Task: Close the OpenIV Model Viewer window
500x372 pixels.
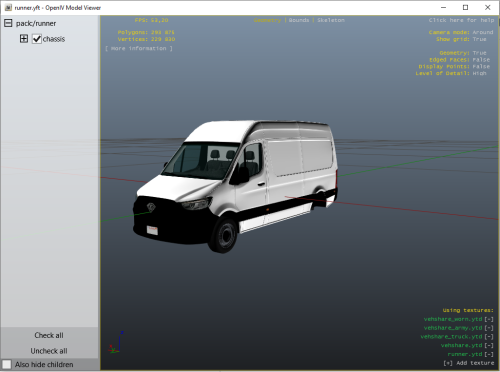Action: 487,7
